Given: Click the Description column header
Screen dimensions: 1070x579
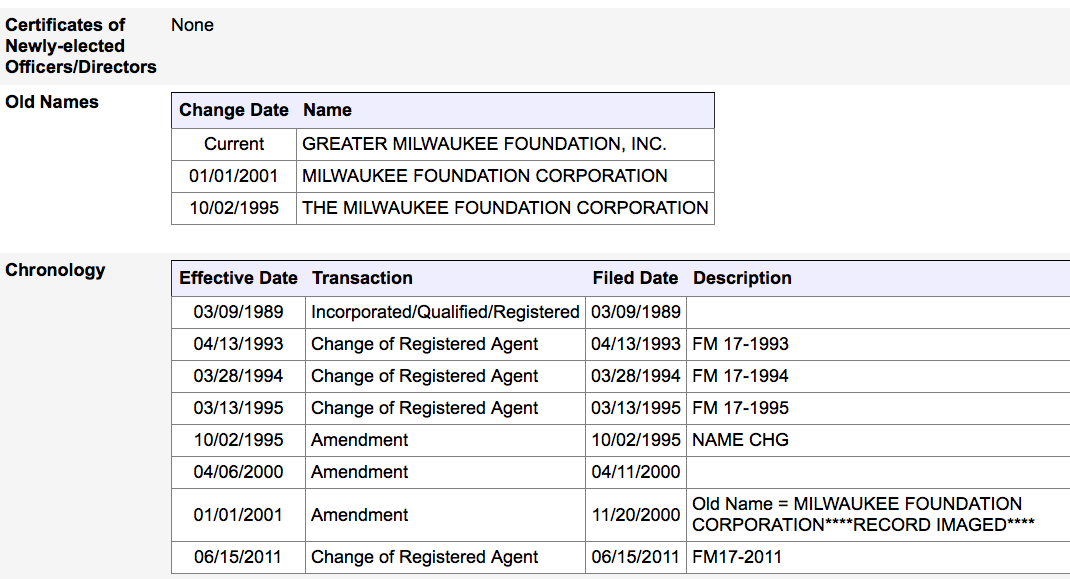Looking at the screenshot, I should tap(742, 278).
